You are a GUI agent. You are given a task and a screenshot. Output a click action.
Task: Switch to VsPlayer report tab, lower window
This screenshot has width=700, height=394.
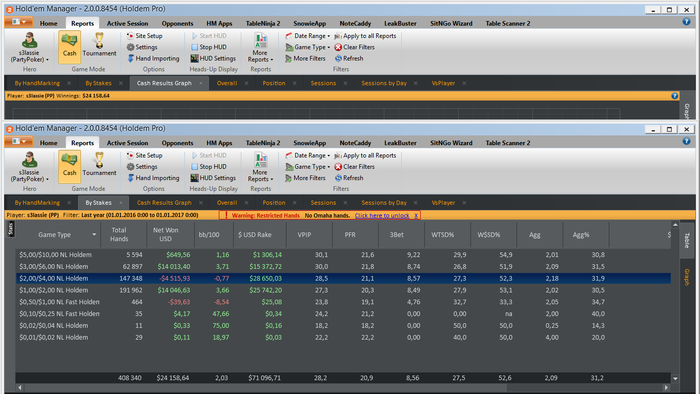tap(443, 203)
